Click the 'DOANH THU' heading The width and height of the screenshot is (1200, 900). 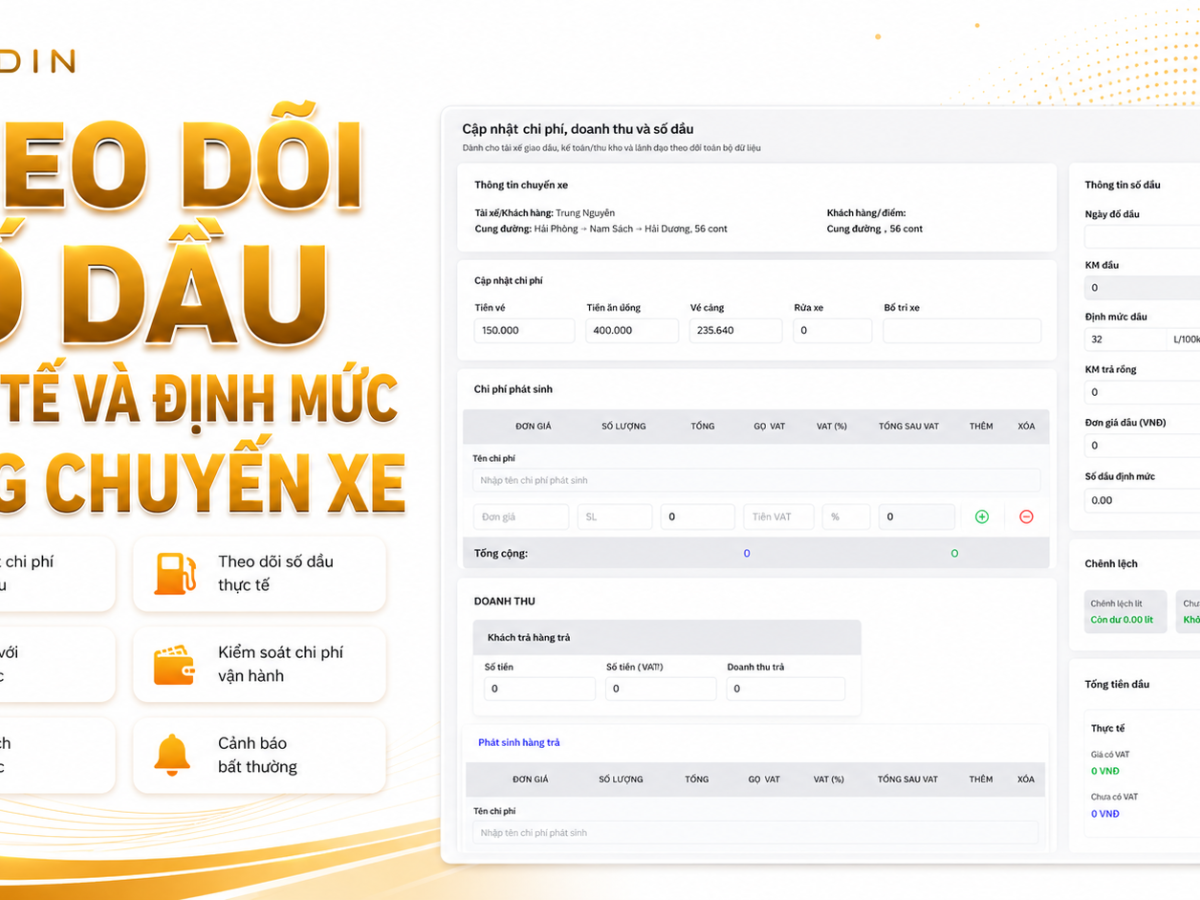point(504,601)
